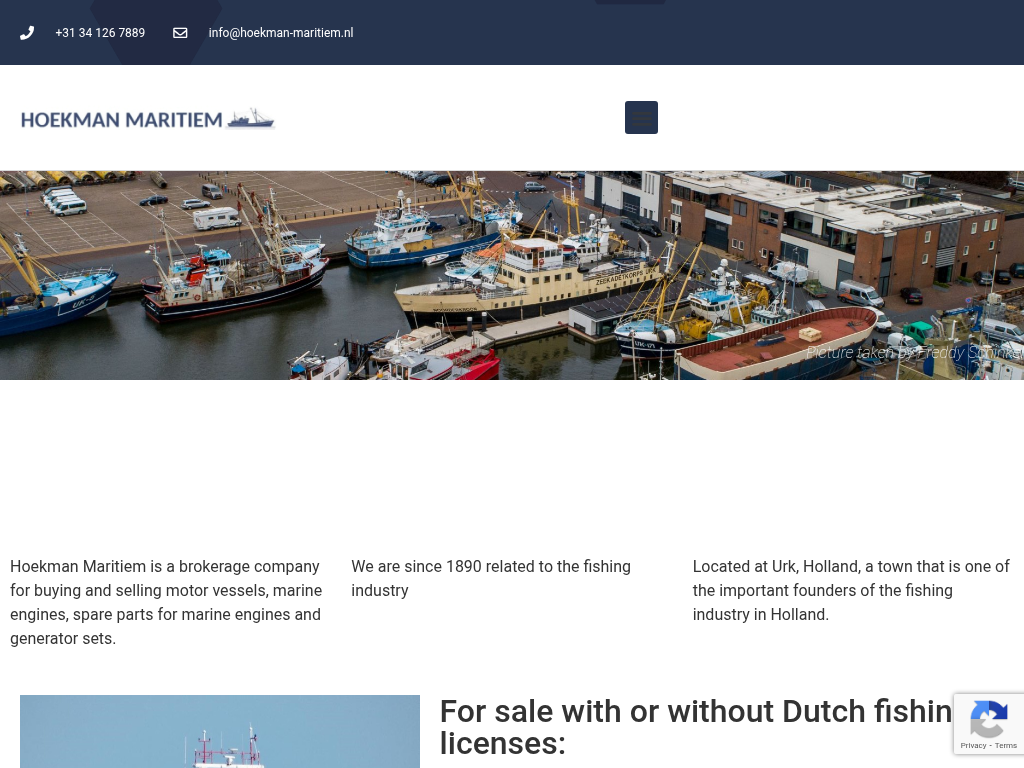Viewport: 1024px width, 768px height.
Task: Click the phone handset icon
Action: point(27,33)
